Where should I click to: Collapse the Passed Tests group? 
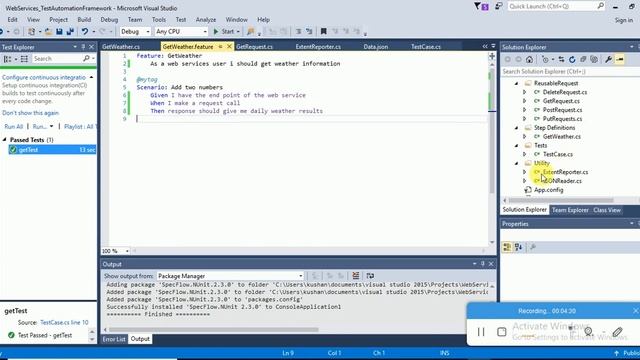[4, 140]
